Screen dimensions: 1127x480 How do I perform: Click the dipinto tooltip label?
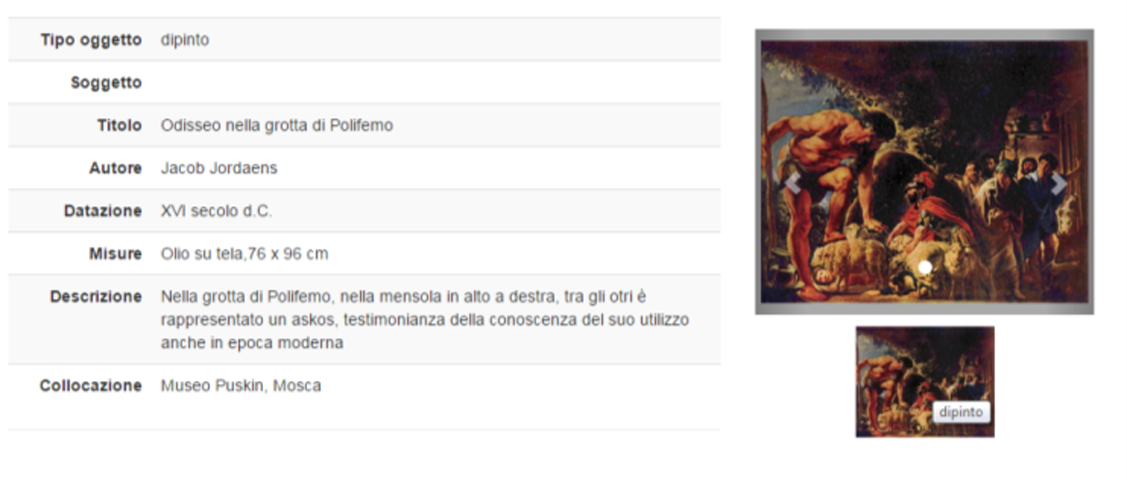[x=961, y=412]
